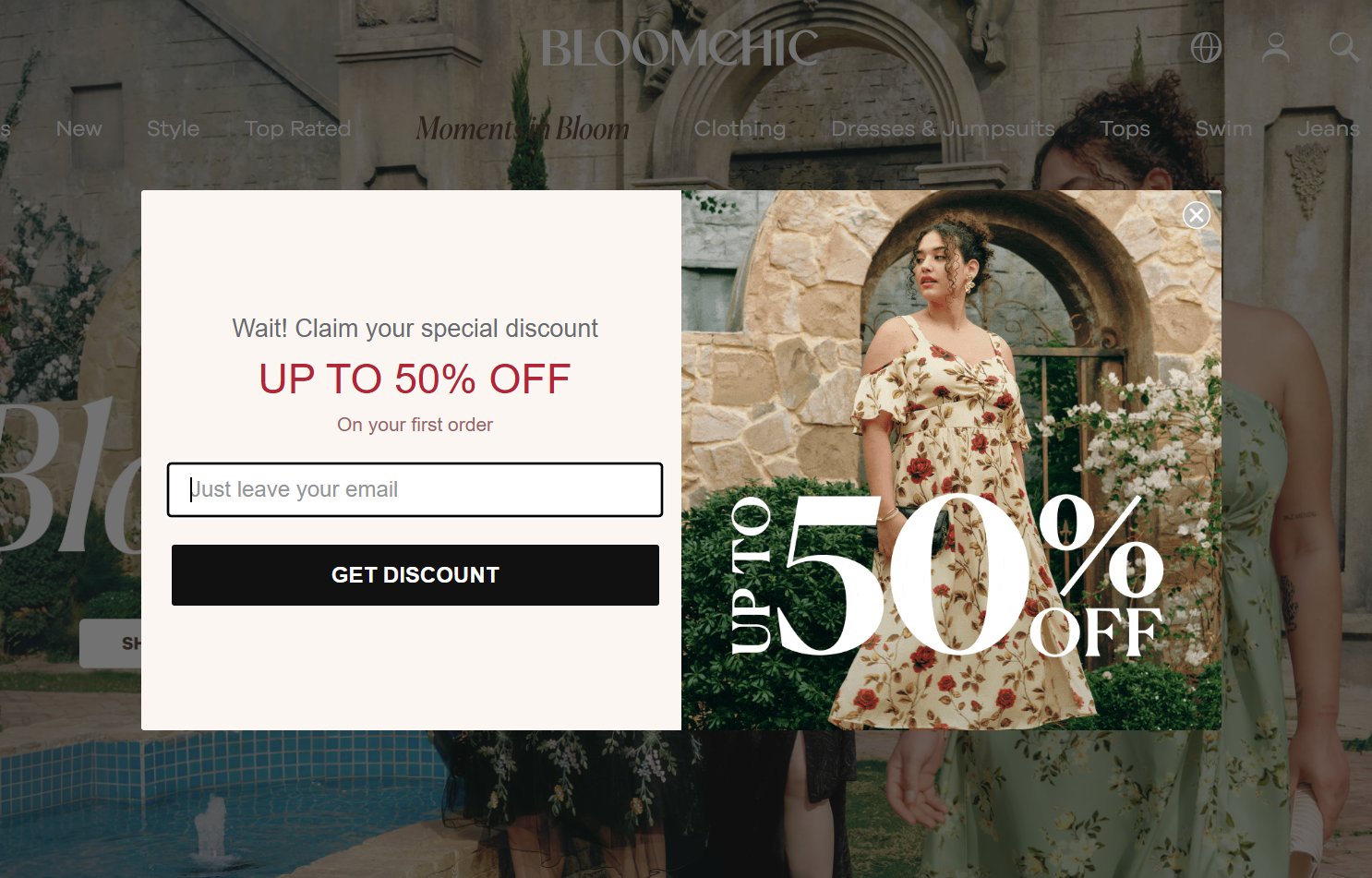Focus the 'Just leave your email' field

pos(415,489)
